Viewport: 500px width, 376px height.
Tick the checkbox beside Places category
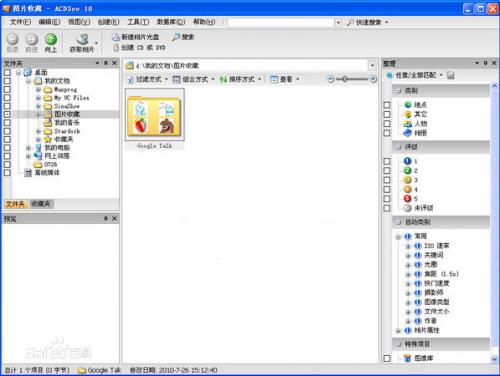click(387, 105)
